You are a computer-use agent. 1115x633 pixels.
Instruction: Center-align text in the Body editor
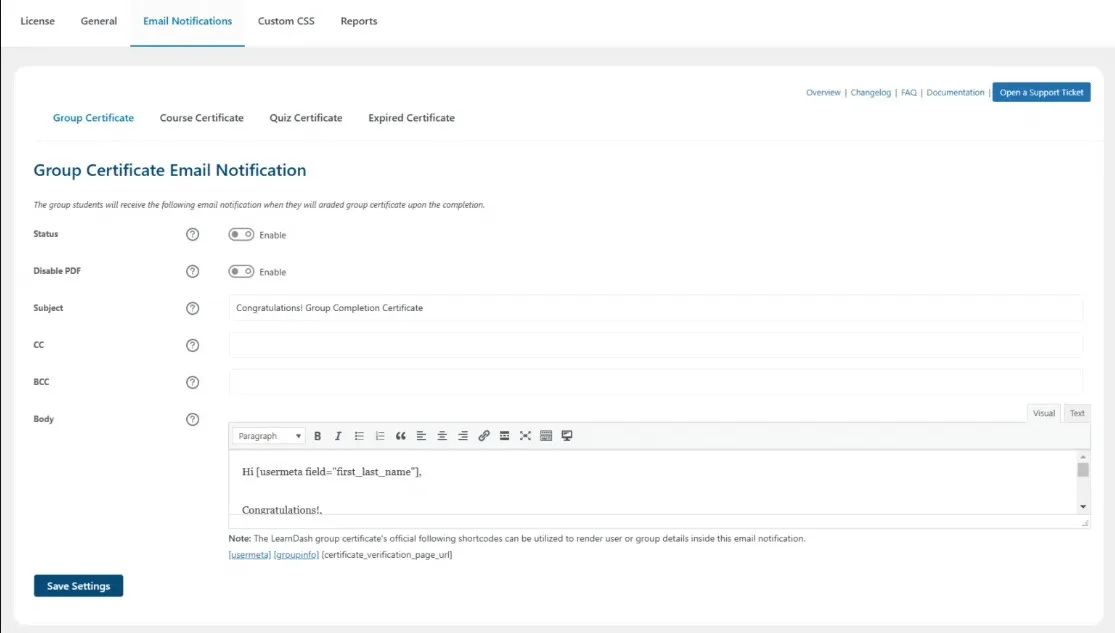pos(442,436)
